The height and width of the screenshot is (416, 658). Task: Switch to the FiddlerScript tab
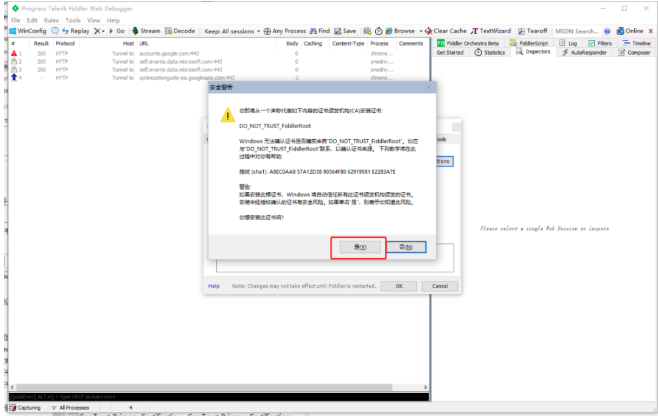[x=529, y=43]
